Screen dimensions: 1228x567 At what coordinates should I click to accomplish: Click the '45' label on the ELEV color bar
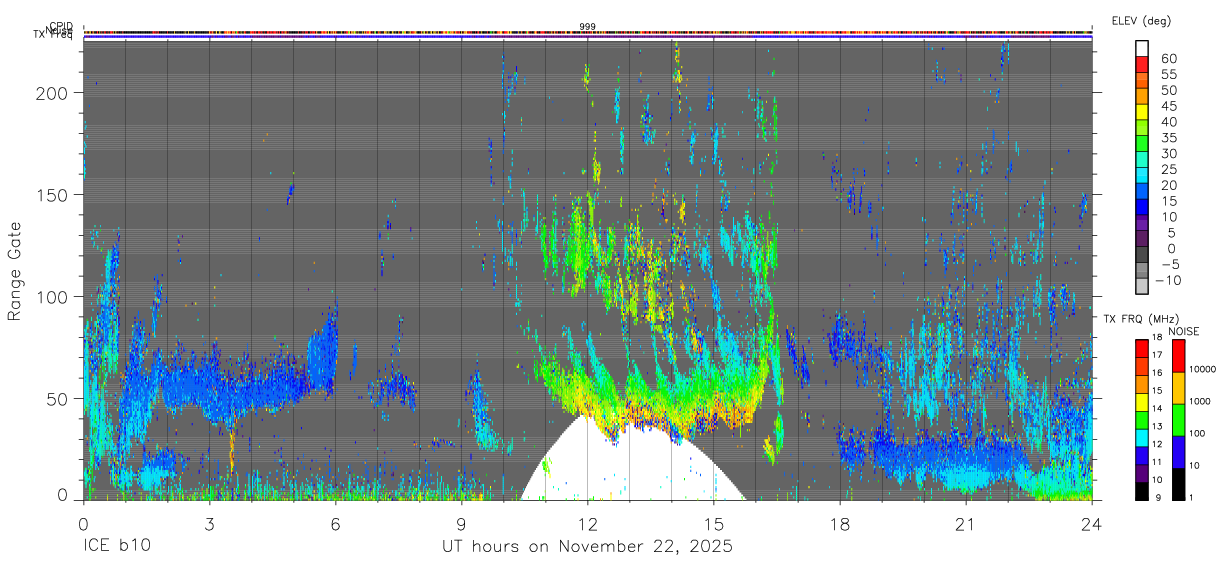[1168, 106]
